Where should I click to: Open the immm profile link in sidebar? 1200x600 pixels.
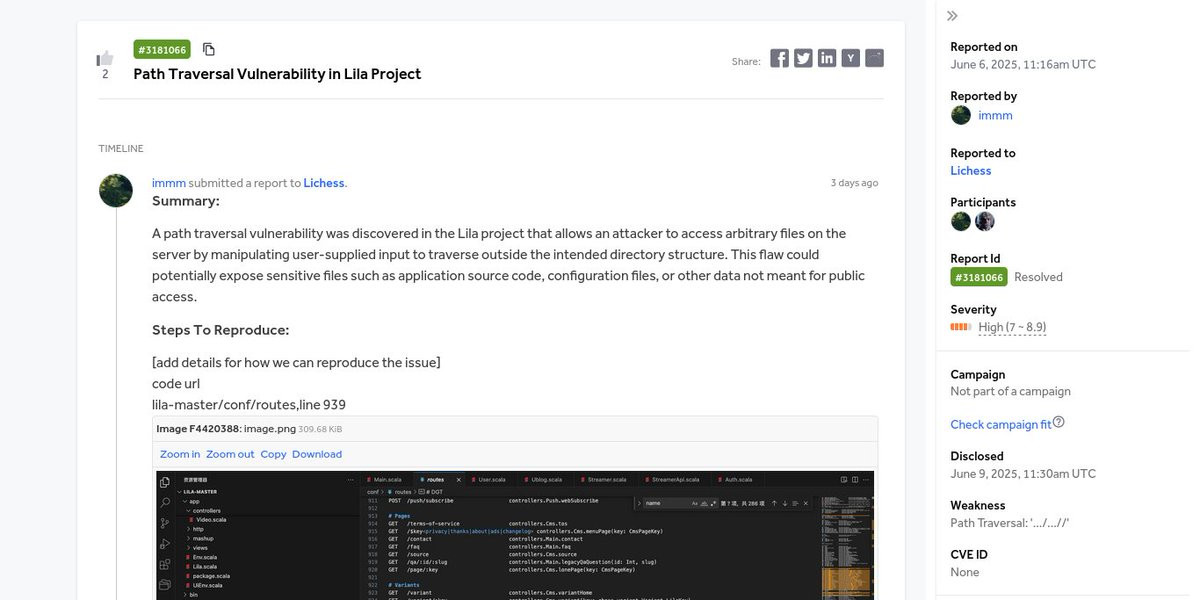click(995, 116)
